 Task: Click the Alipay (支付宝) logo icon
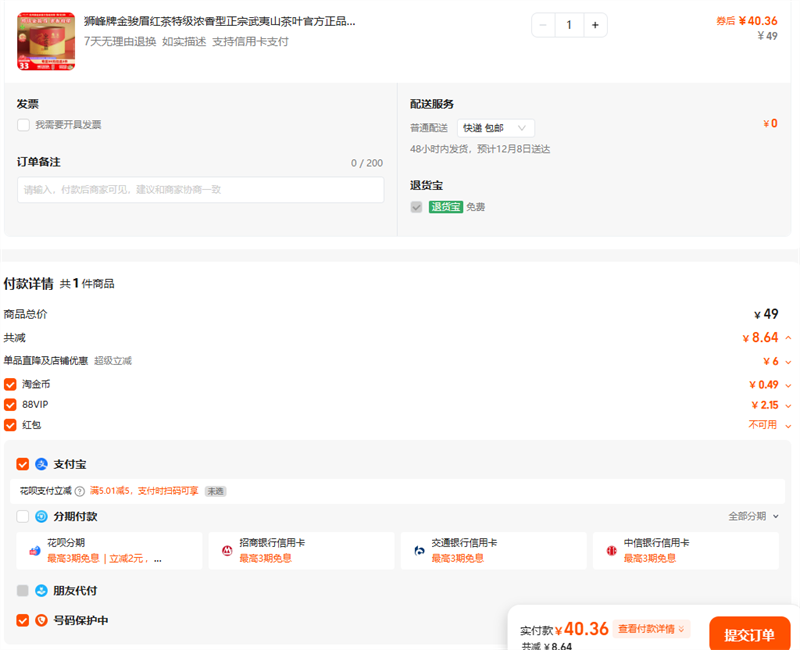(x=42, y=465)
